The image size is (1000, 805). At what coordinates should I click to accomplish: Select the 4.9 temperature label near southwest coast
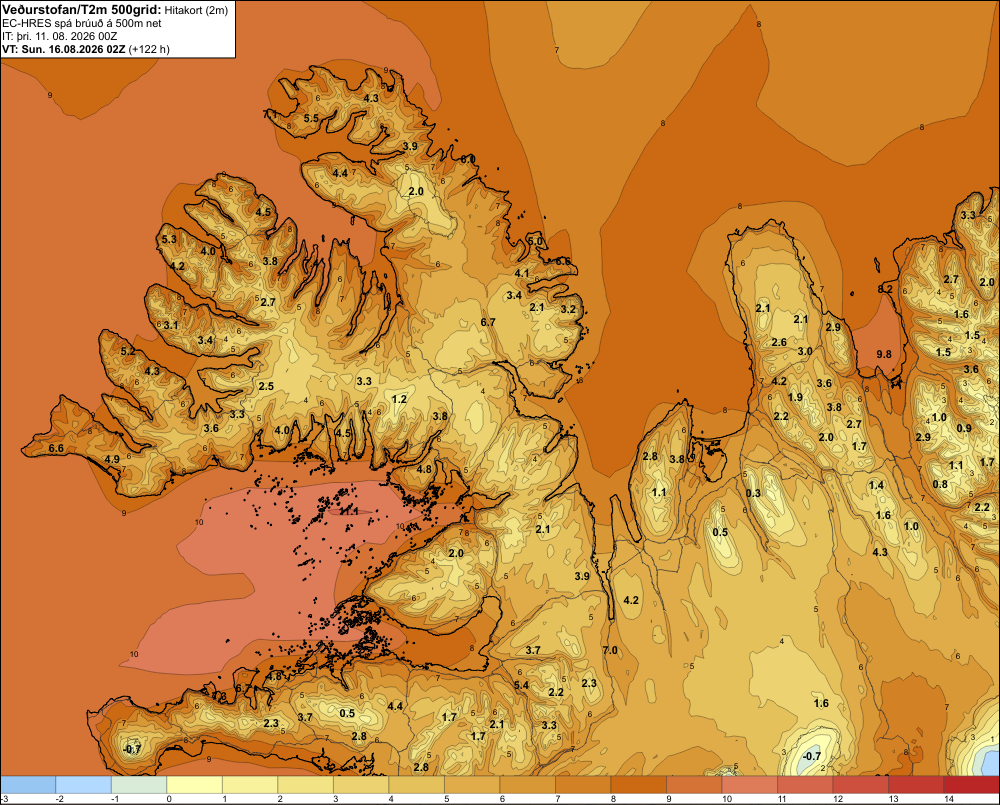pos(112,459)
